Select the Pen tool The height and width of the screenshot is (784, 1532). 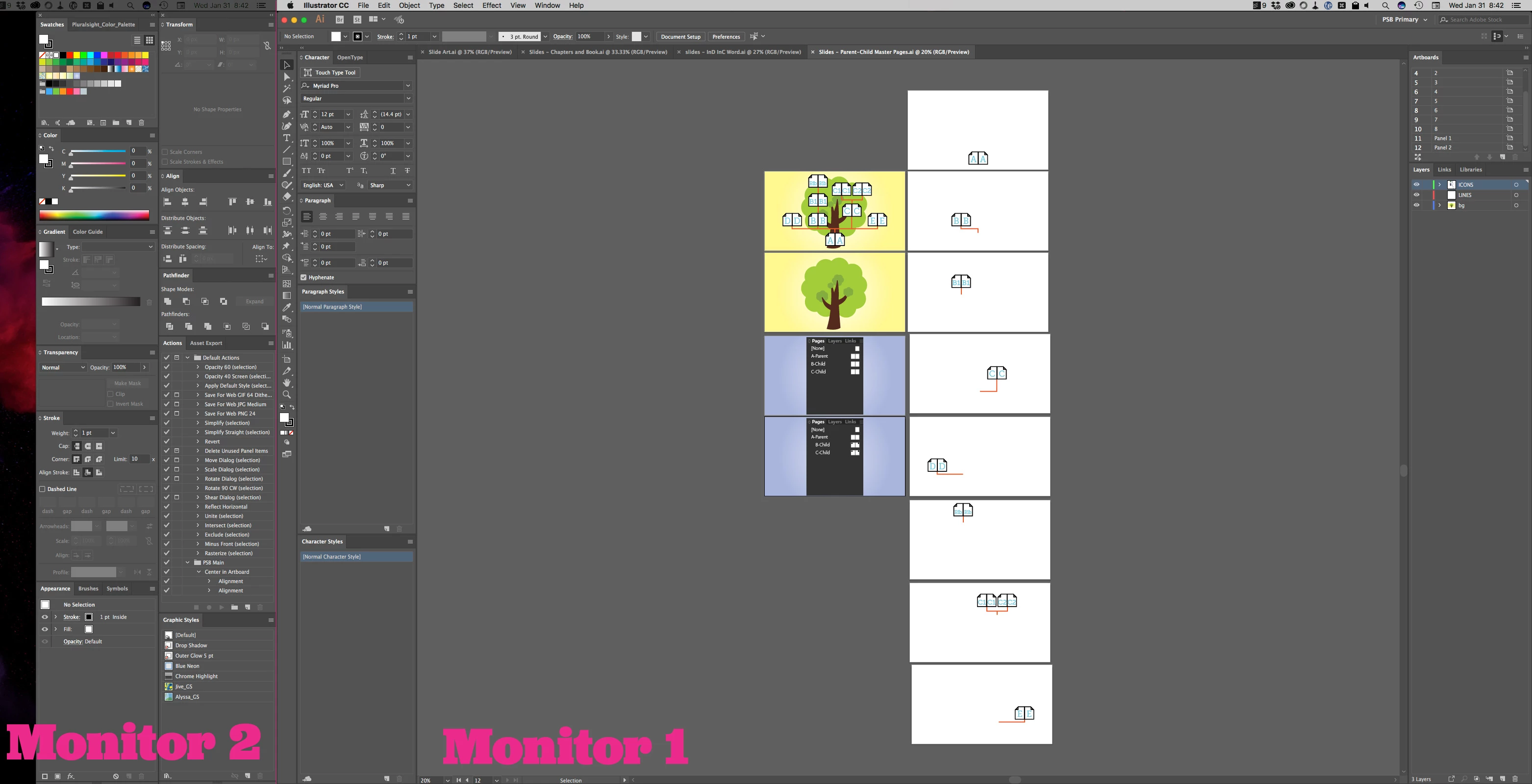(x=287, y=114)
